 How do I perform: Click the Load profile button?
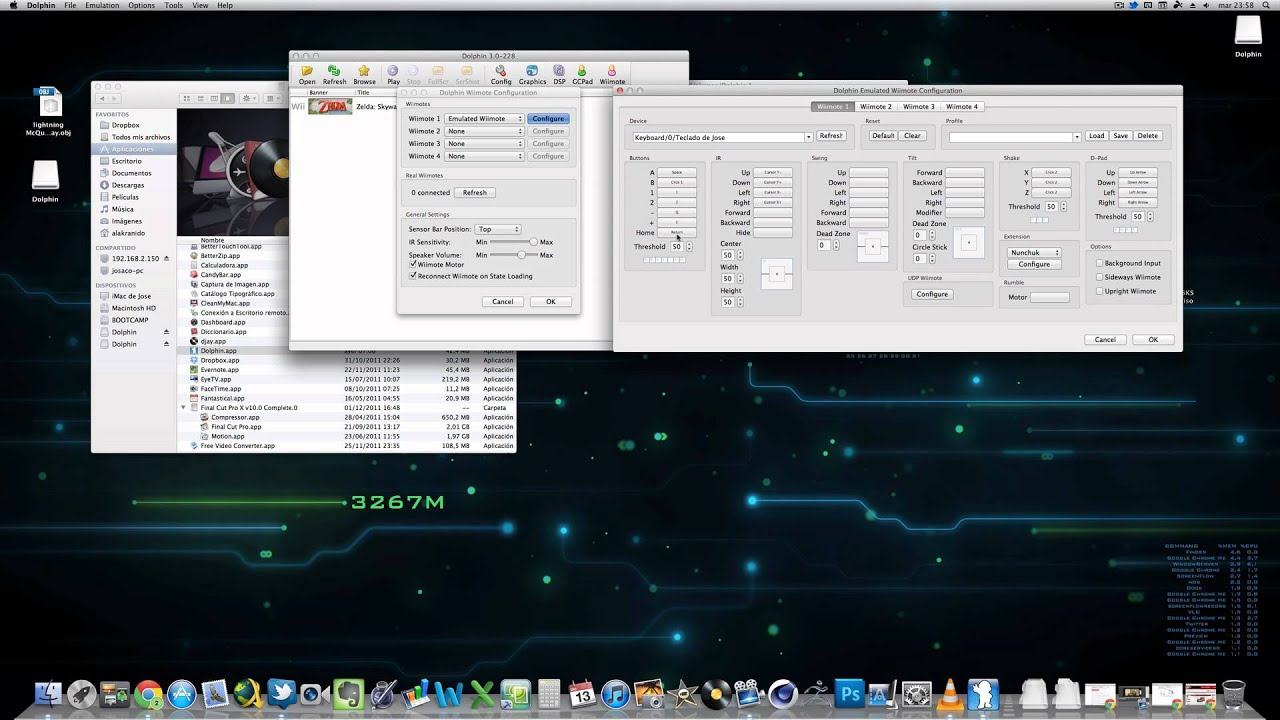(1097, 136)
